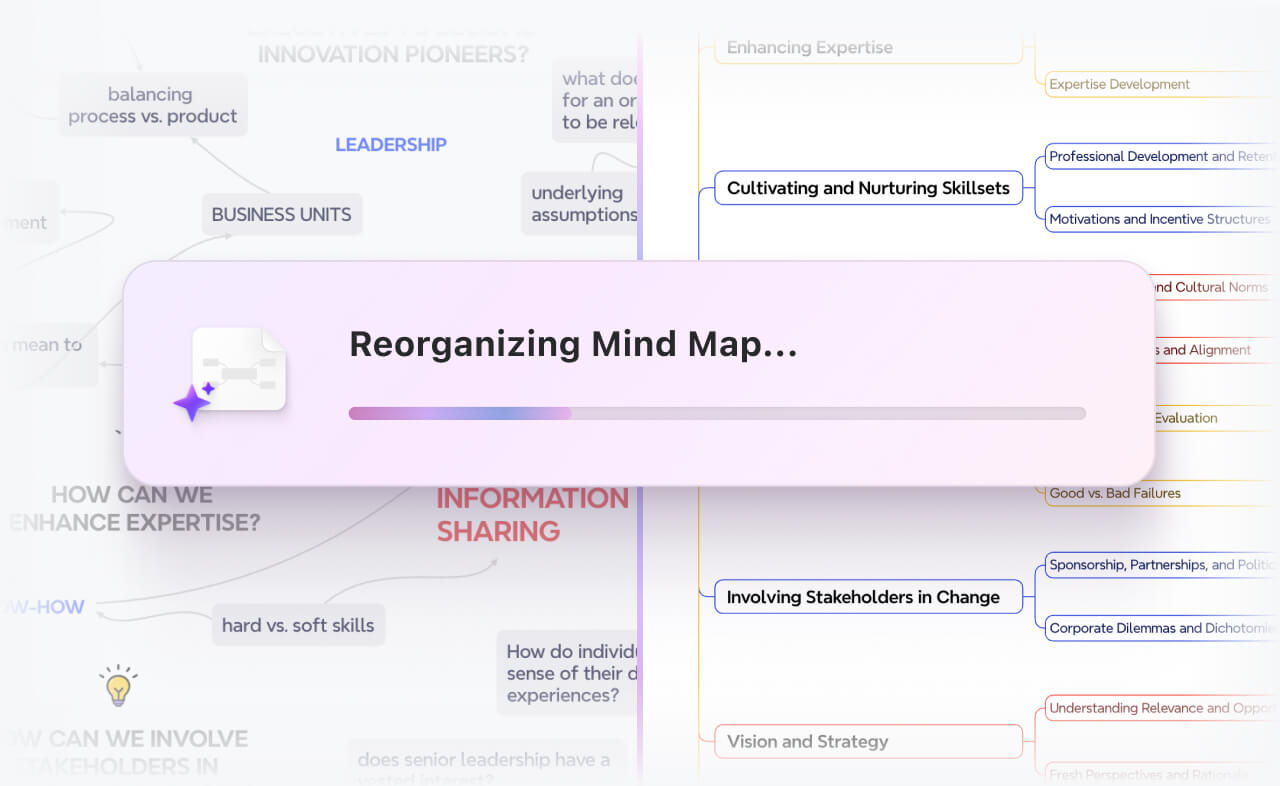Click the reorganizing progress bar
This screenshot has width=1280, height=786.
716,413
